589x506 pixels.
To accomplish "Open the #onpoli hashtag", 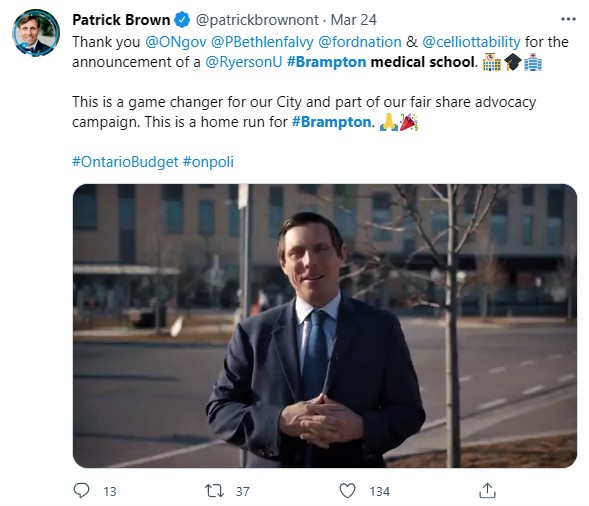I will click(208, 162).
